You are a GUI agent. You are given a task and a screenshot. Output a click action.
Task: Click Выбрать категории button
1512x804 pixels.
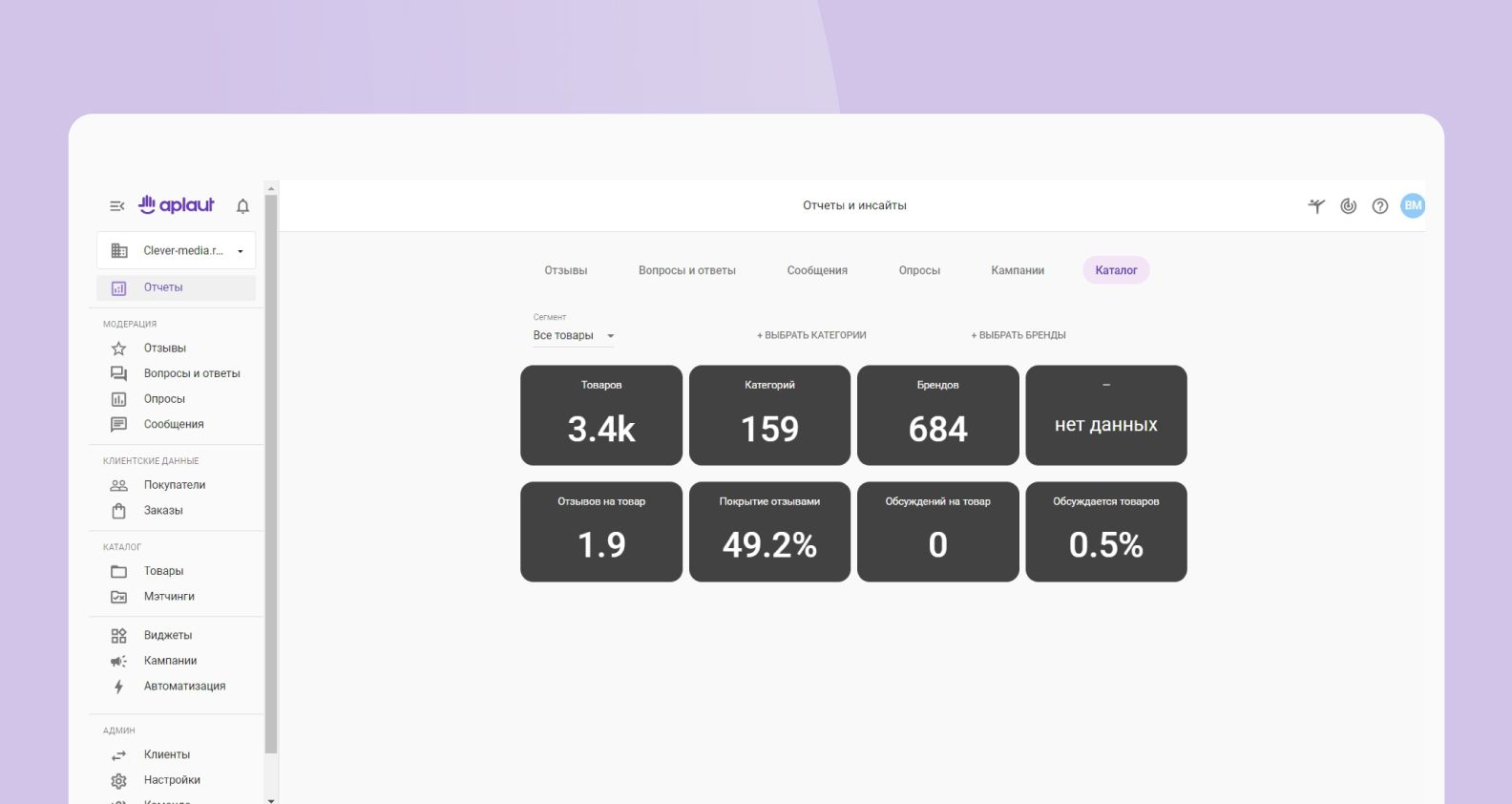pos(811,335)
